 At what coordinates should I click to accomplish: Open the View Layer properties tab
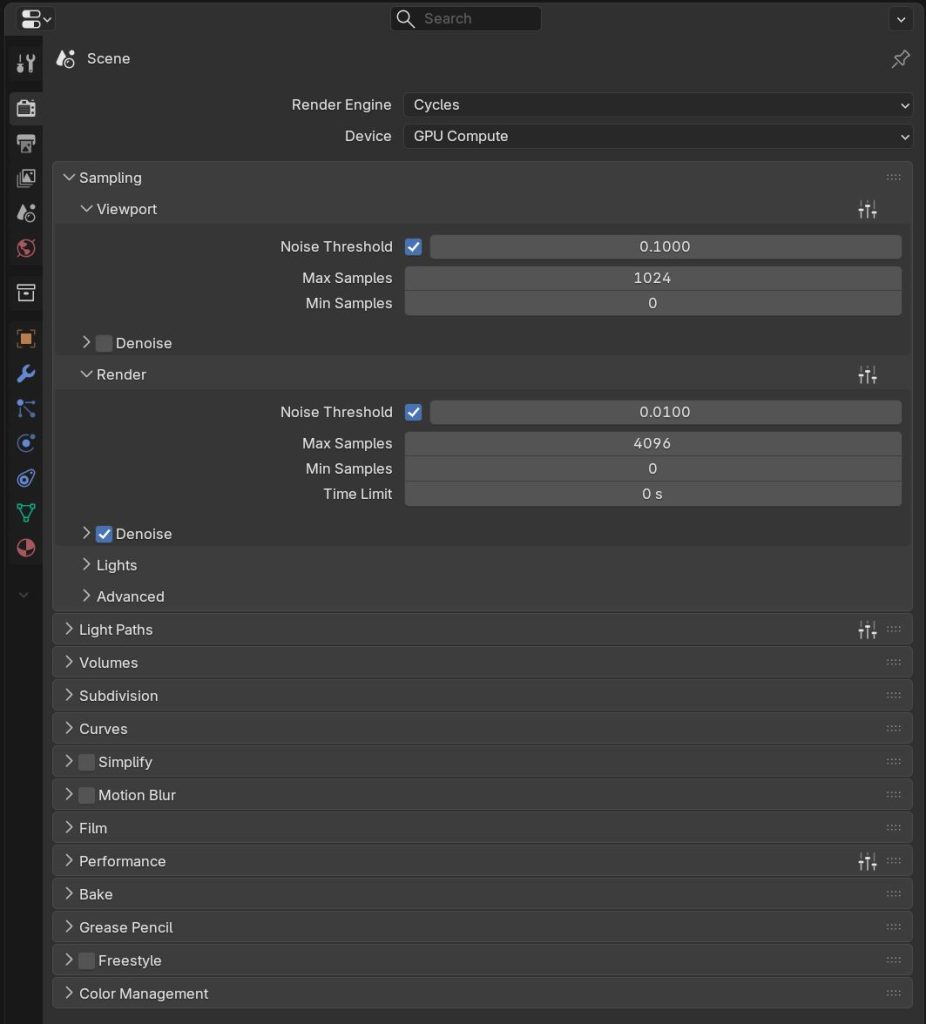[x=26, y=178]
